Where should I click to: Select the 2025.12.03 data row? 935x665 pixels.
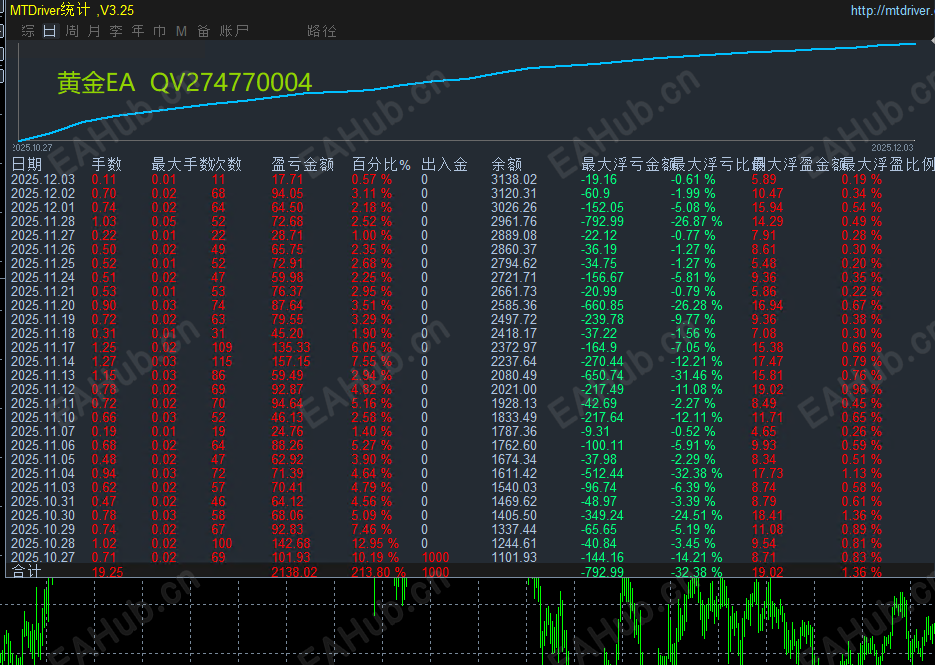[45, 179]
